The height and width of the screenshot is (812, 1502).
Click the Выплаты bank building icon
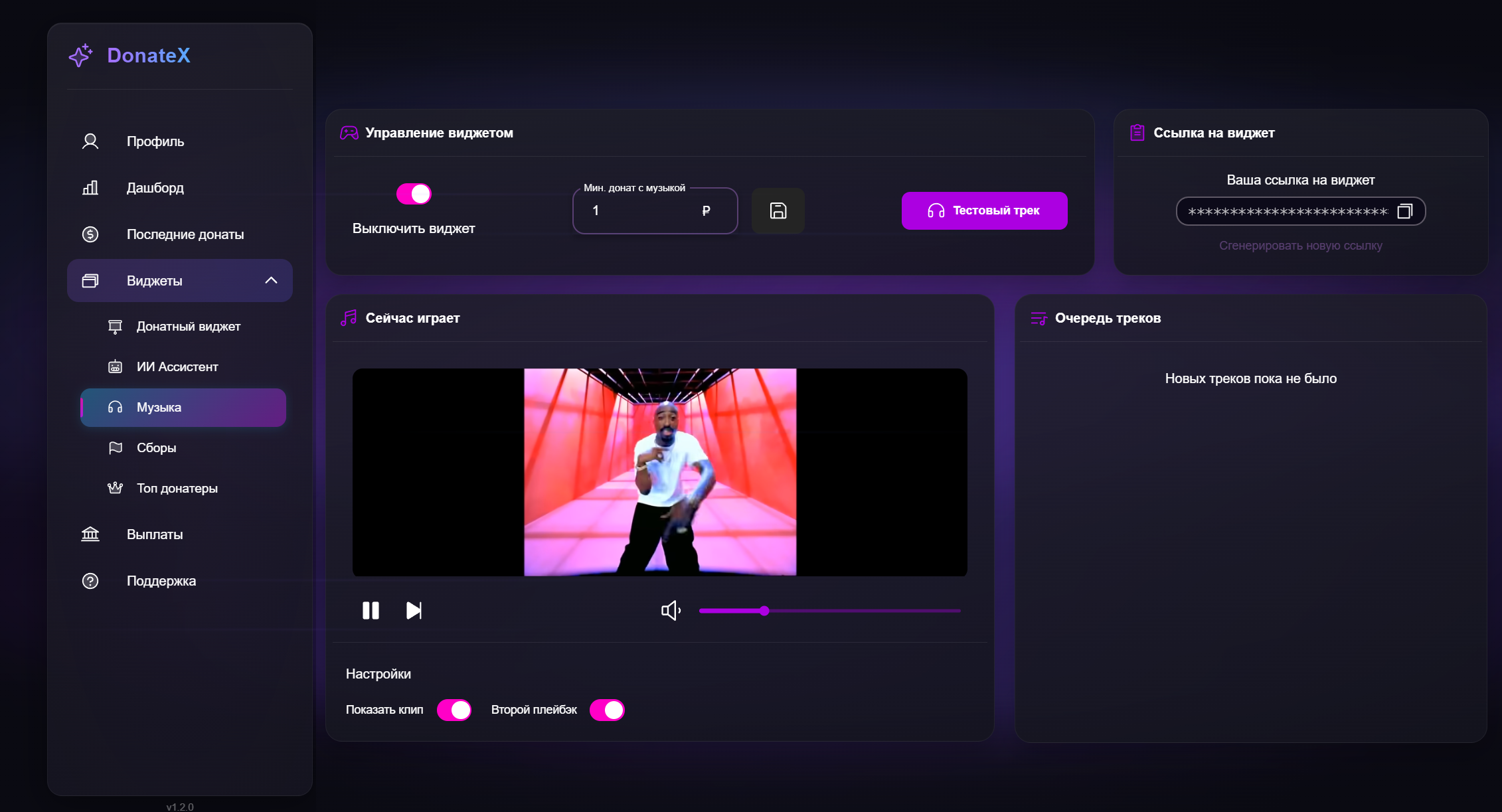90,534
